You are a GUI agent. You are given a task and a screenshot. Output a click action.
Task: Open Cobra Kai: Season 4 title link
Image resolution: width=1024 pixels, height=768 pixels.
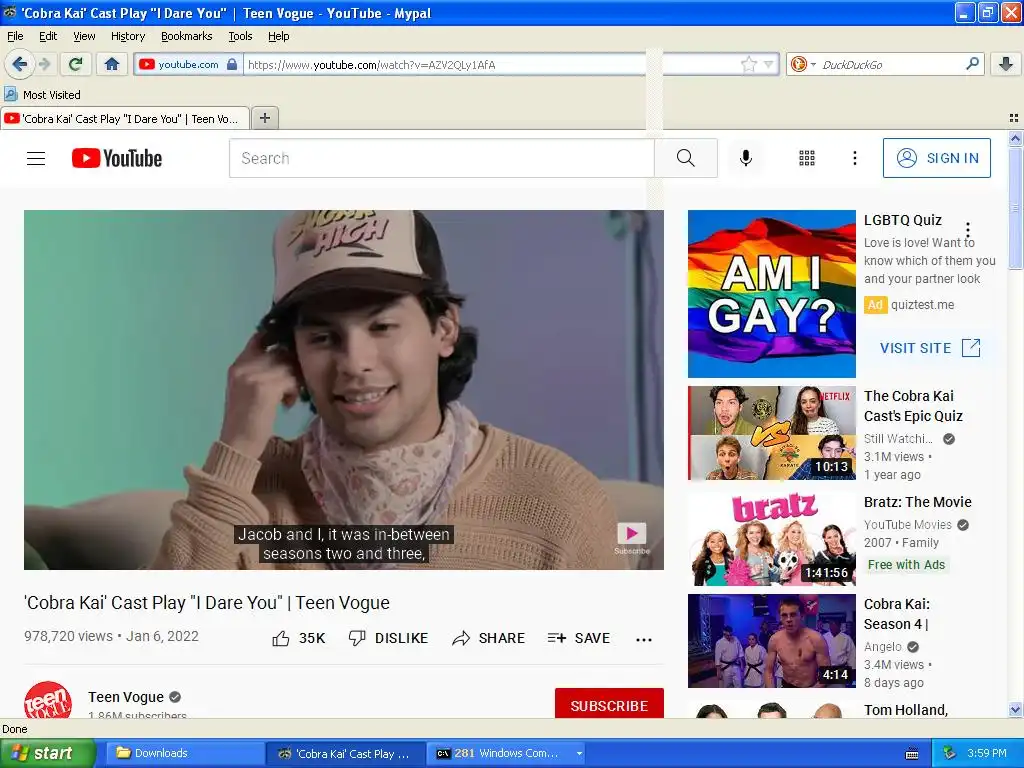coord(897,614)
